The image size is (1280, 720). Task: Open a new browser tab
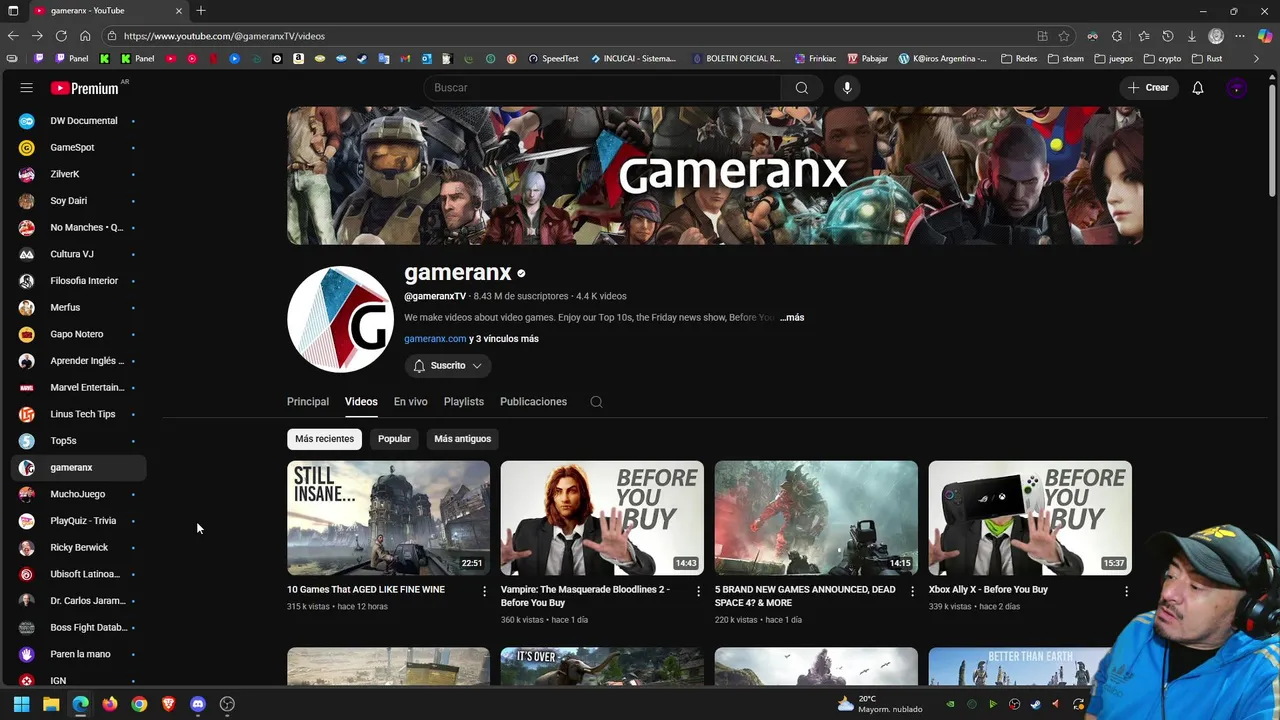click(201, 10)
